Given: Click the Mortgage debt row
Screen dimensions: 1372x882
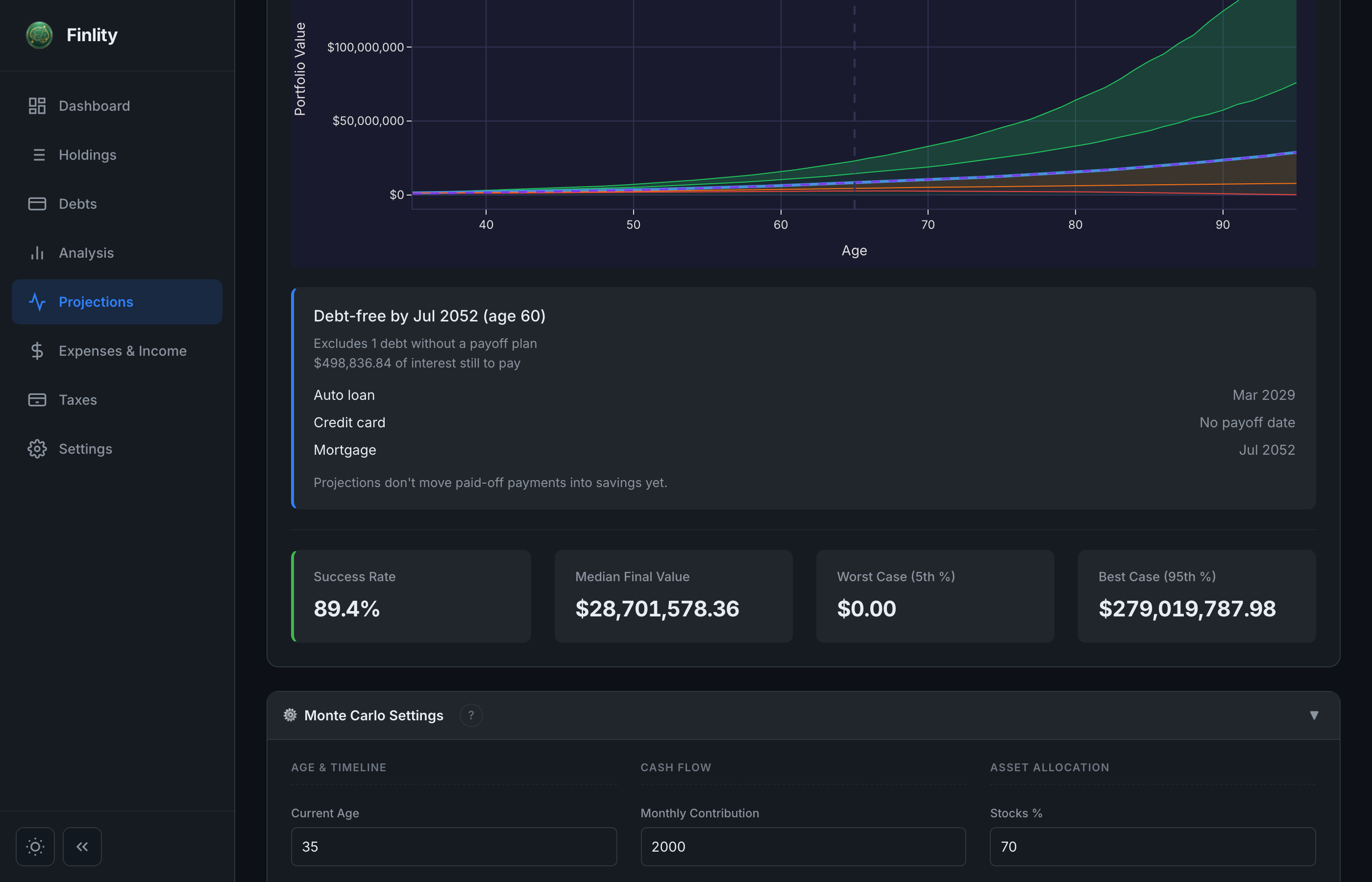Looking at the screenshot, I should coord(804,450).
